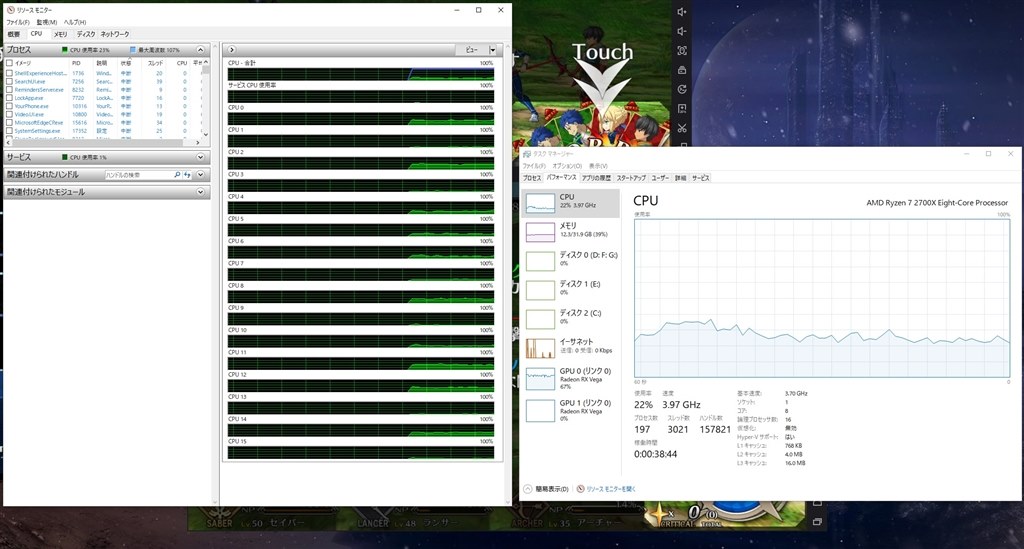This screenshot has width=1024, height=549.
Task: Open オプション(O) menu in Task Manager
Action: tap(568, 166)
